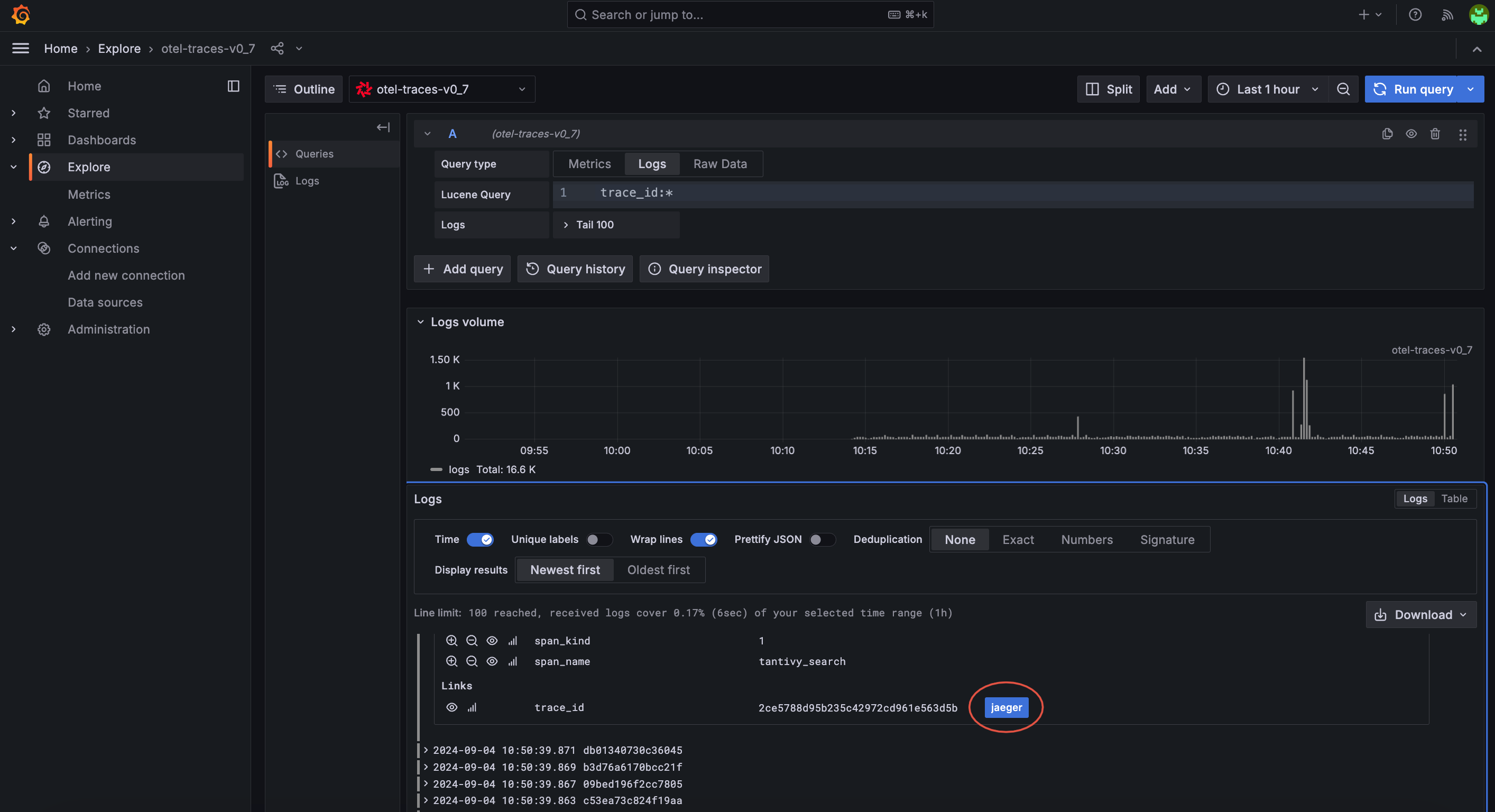Duplicate query A with the copy icon
Viewport: 1495px width, 812px height.
pos(1387,134)
